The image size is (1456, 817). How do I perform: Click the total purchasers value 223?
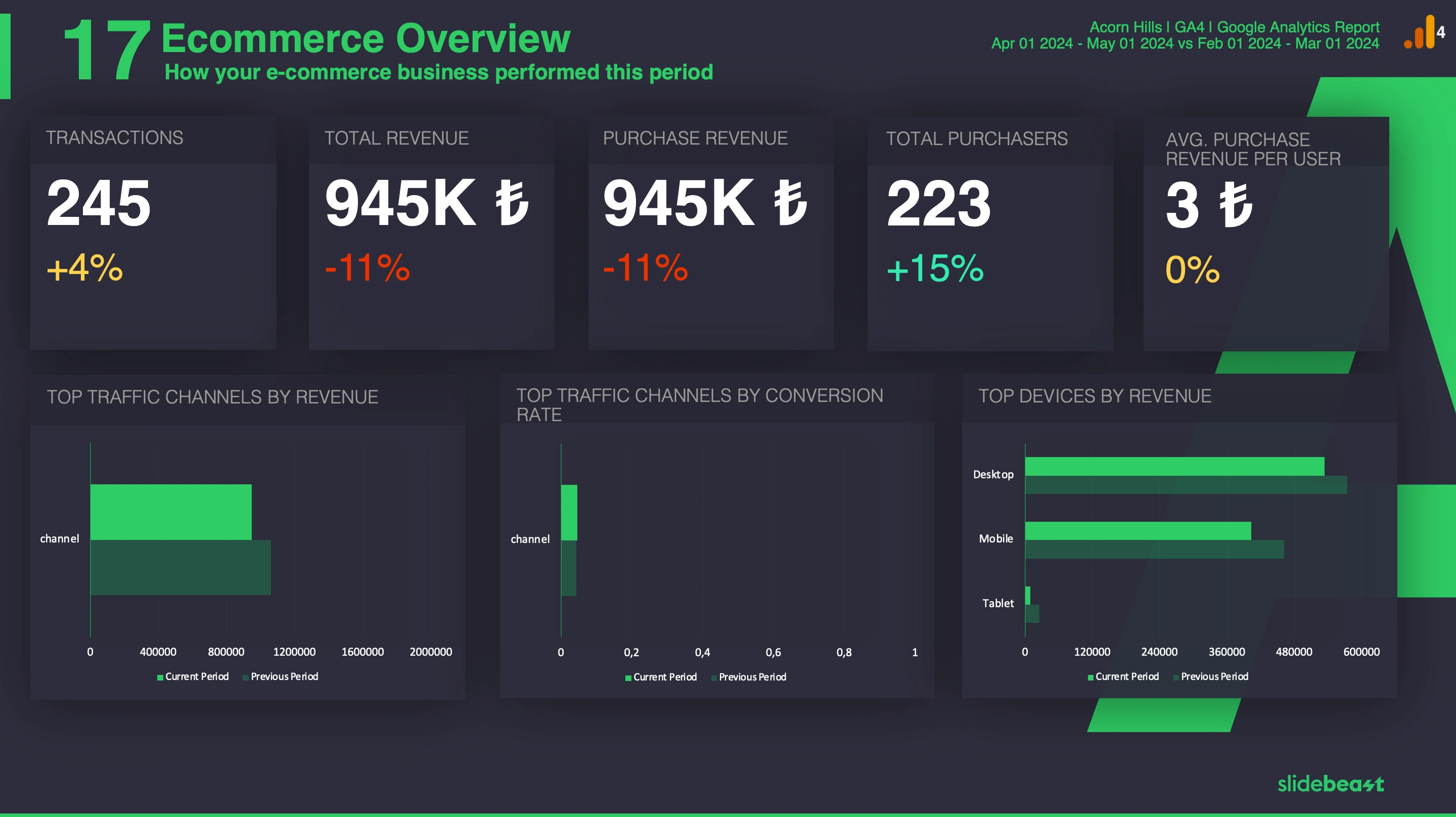(939, 204)
